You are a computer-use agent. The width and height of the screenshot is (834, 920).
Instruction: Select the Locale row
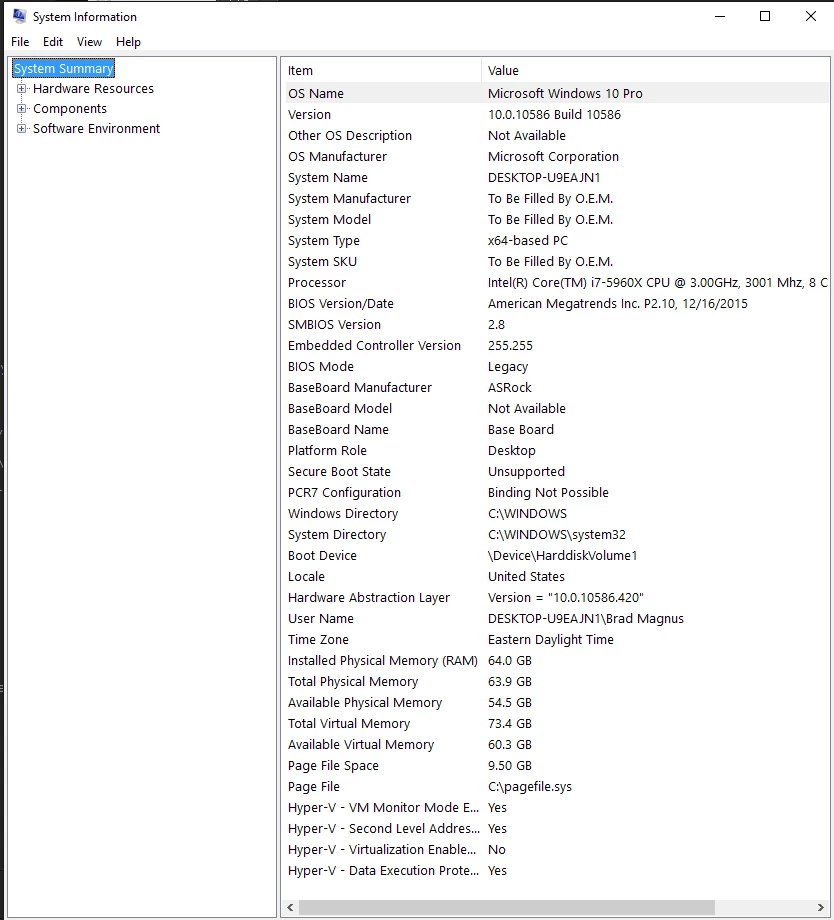tap(555, 577)
